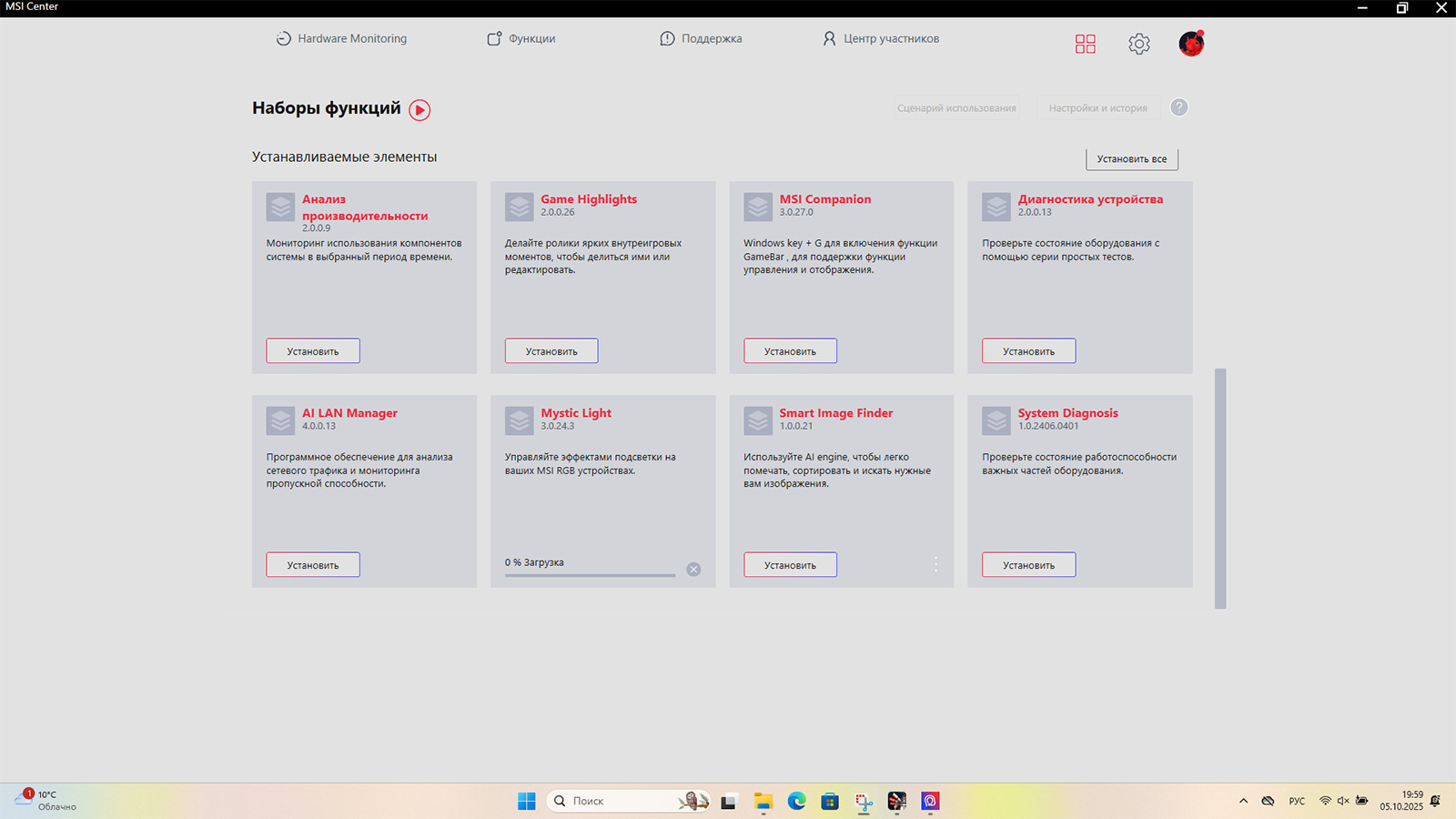
Task: Click the user profile avatar
Action: coord(1190,44)
